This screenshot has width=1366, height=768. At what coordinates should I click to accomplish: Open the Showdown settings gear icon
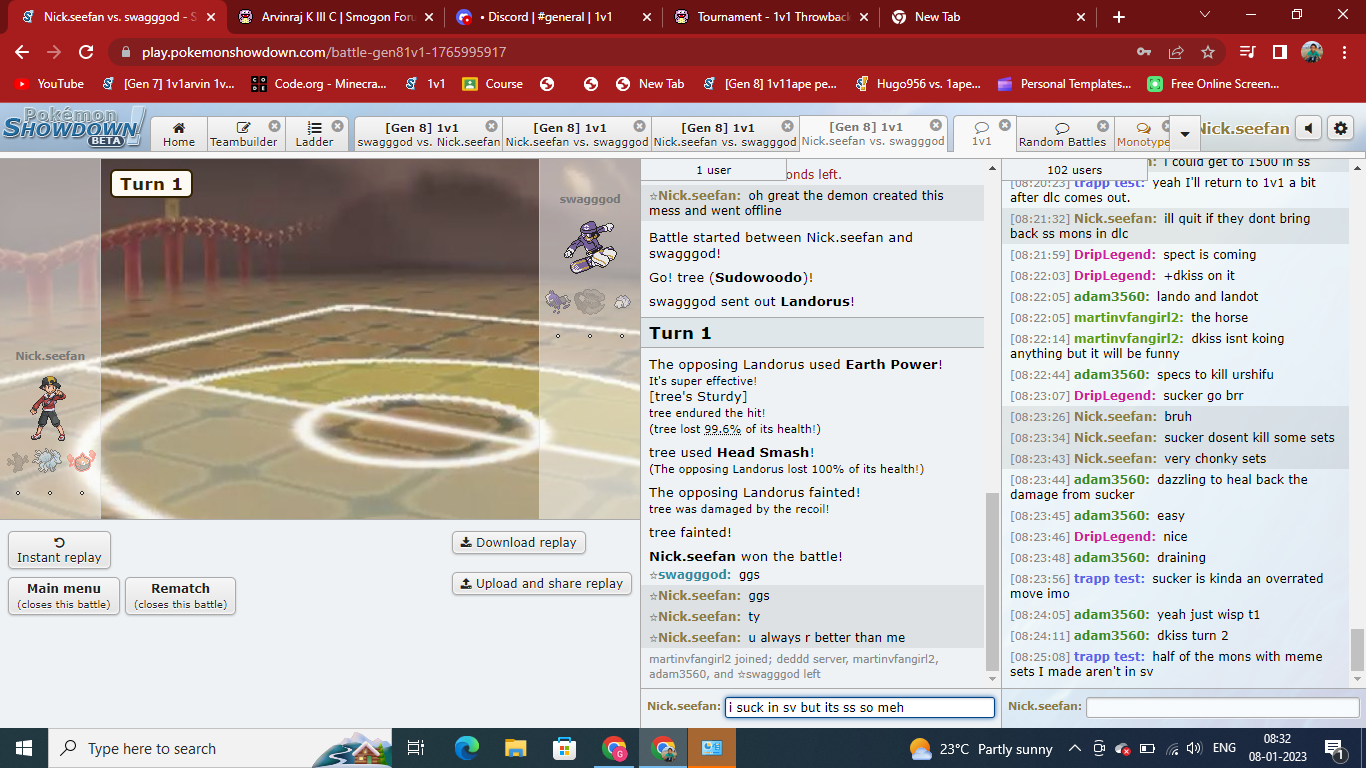point(1341,128)
